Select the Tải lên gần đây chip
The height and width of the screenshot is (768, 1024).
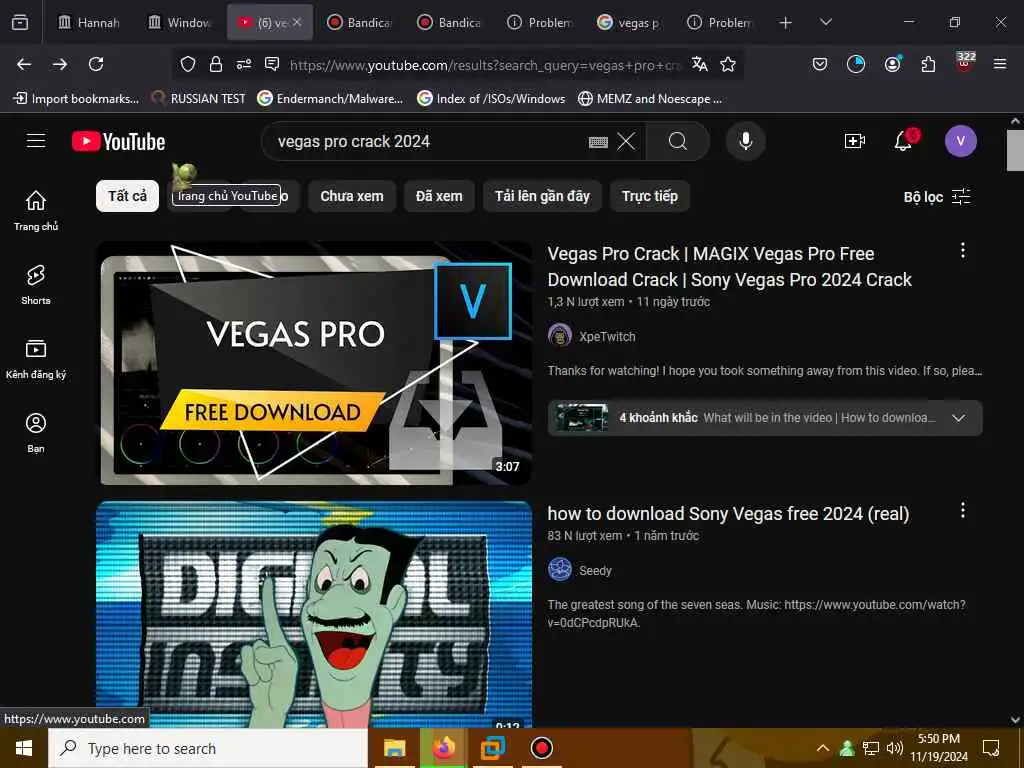[542, 196]
